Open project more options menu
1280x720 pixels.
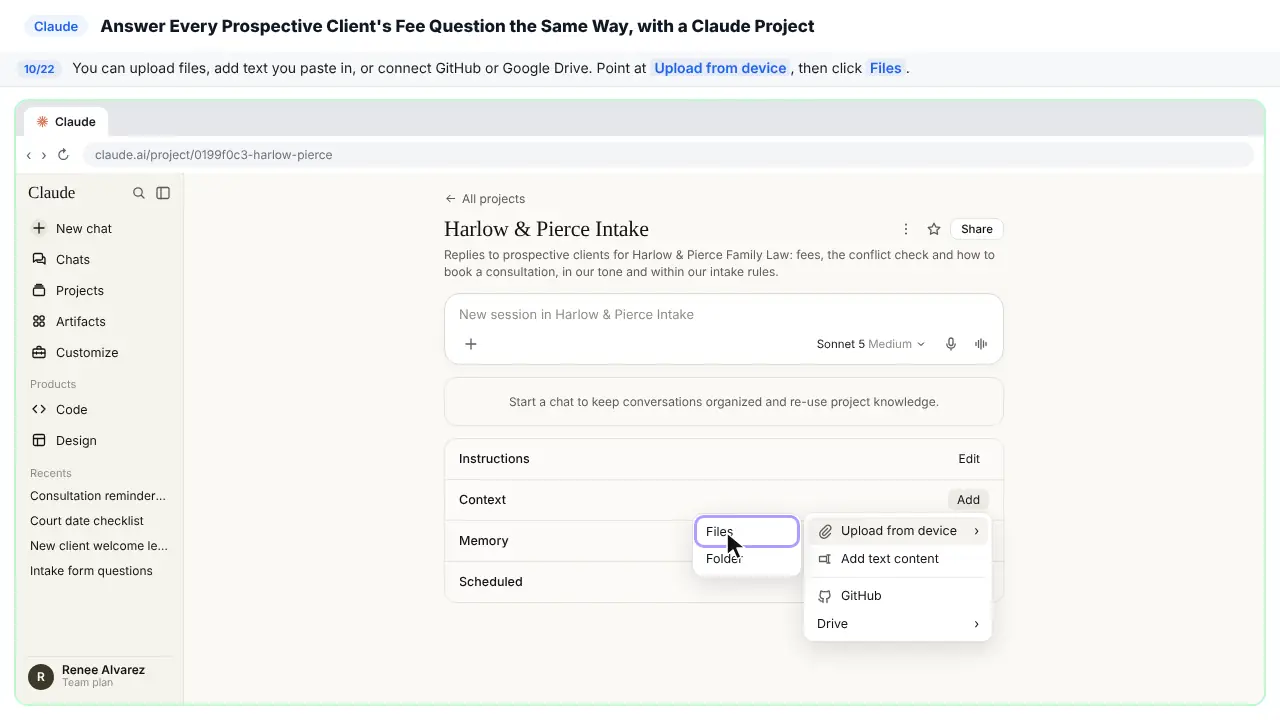pos(906,229)
